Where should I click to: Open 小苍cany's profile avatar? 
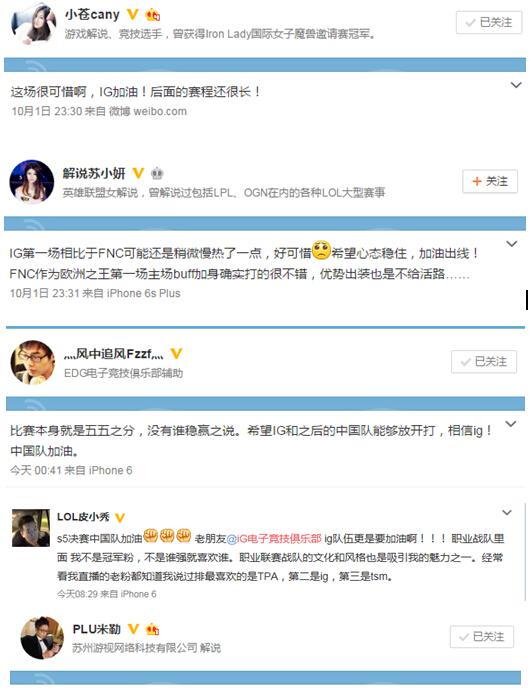[x=34, y=22]
